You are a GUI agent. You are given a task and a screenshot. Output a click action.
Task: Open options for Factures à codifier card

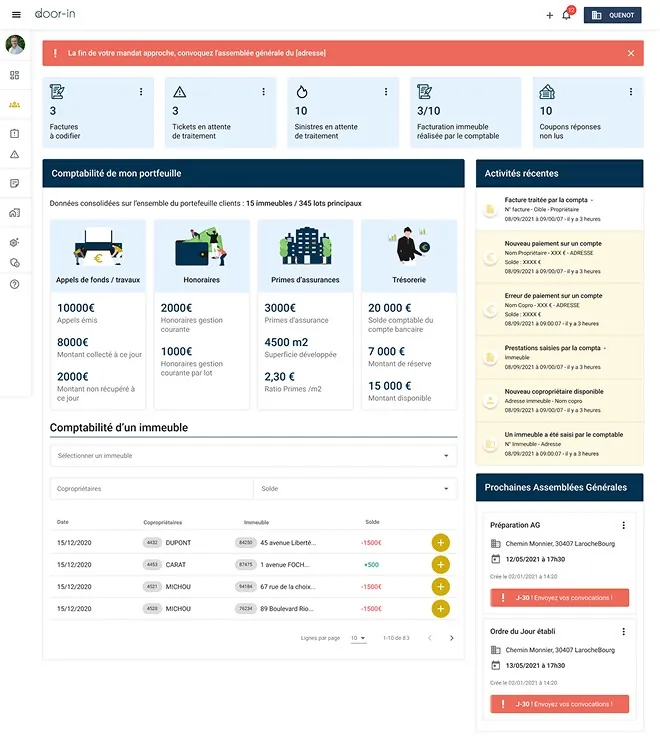coord(140,92)
